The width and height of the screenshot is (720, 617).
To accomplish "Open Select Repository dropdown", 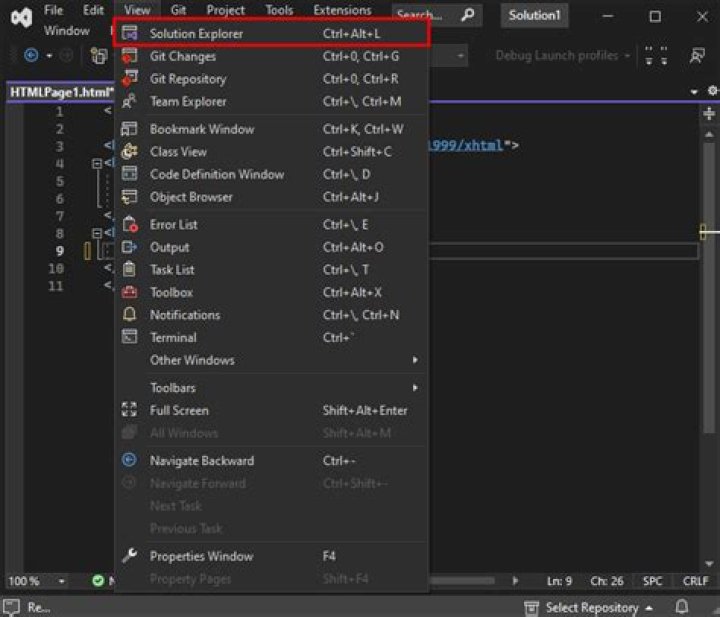I will [x=649, y=608].
